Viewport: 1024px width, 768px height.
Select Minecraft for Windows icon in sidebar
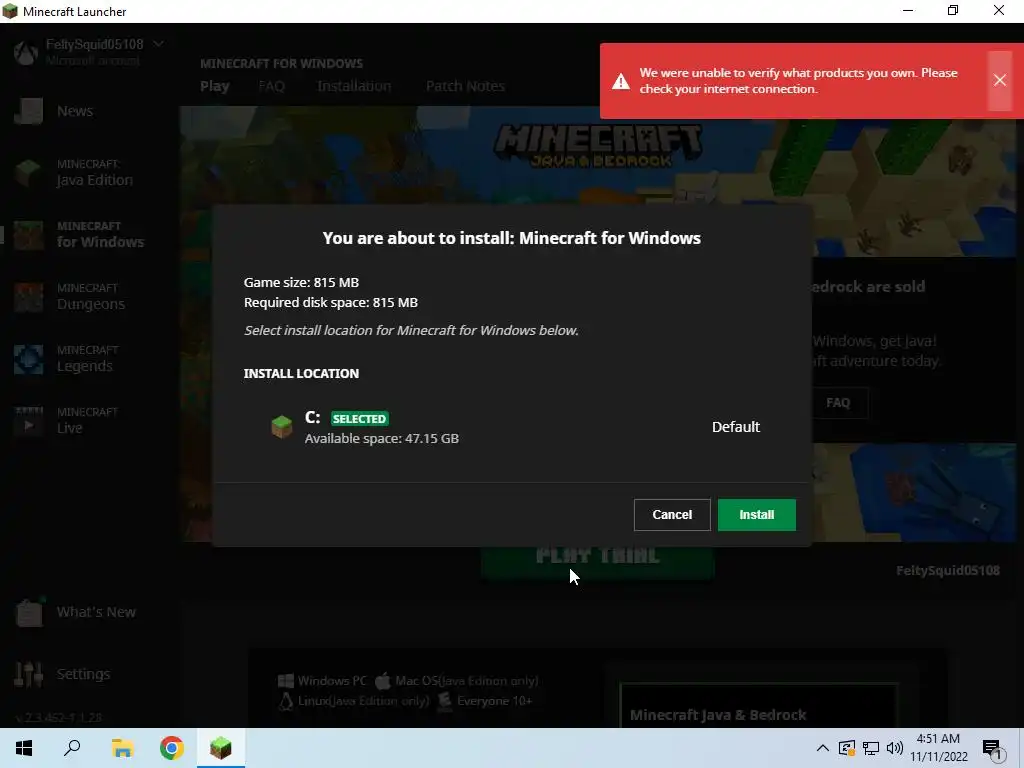(29, 235)
